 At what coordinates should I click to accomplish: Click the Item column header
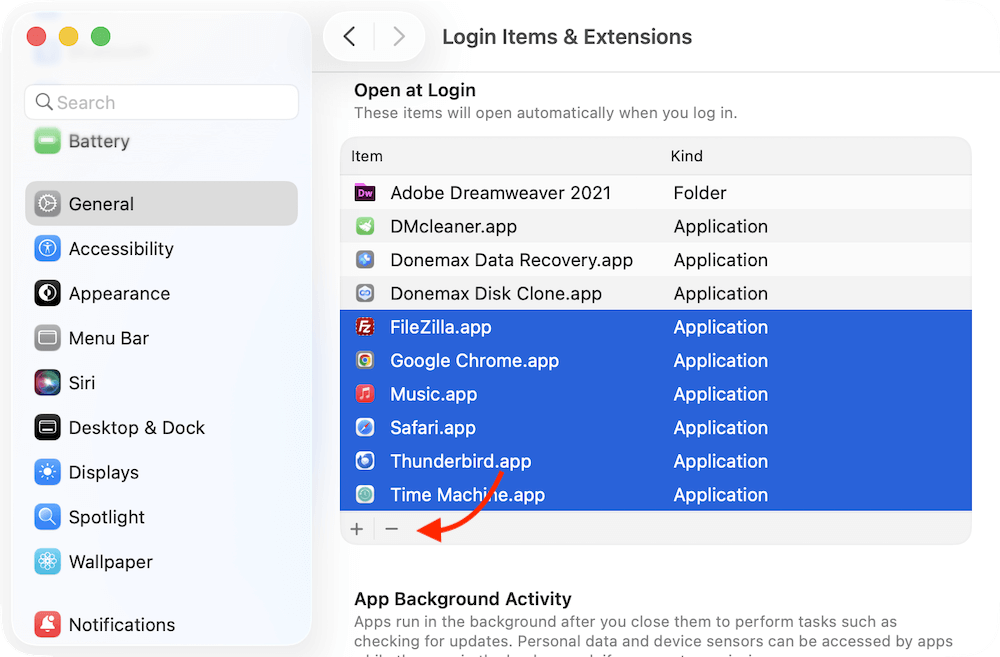[367, 156]
